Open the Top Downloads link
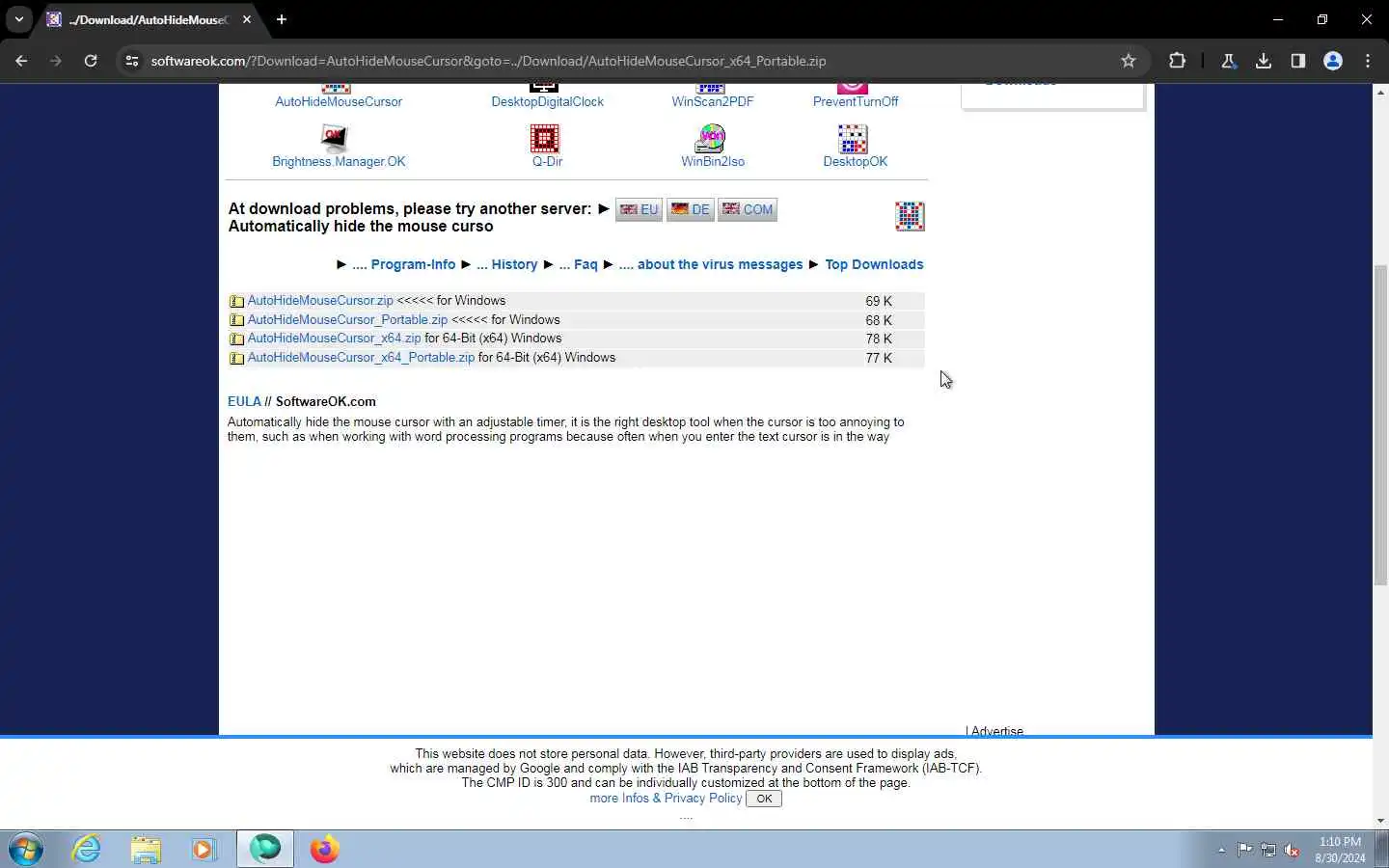Viewport: 1389px width, 868px height. 874,264
